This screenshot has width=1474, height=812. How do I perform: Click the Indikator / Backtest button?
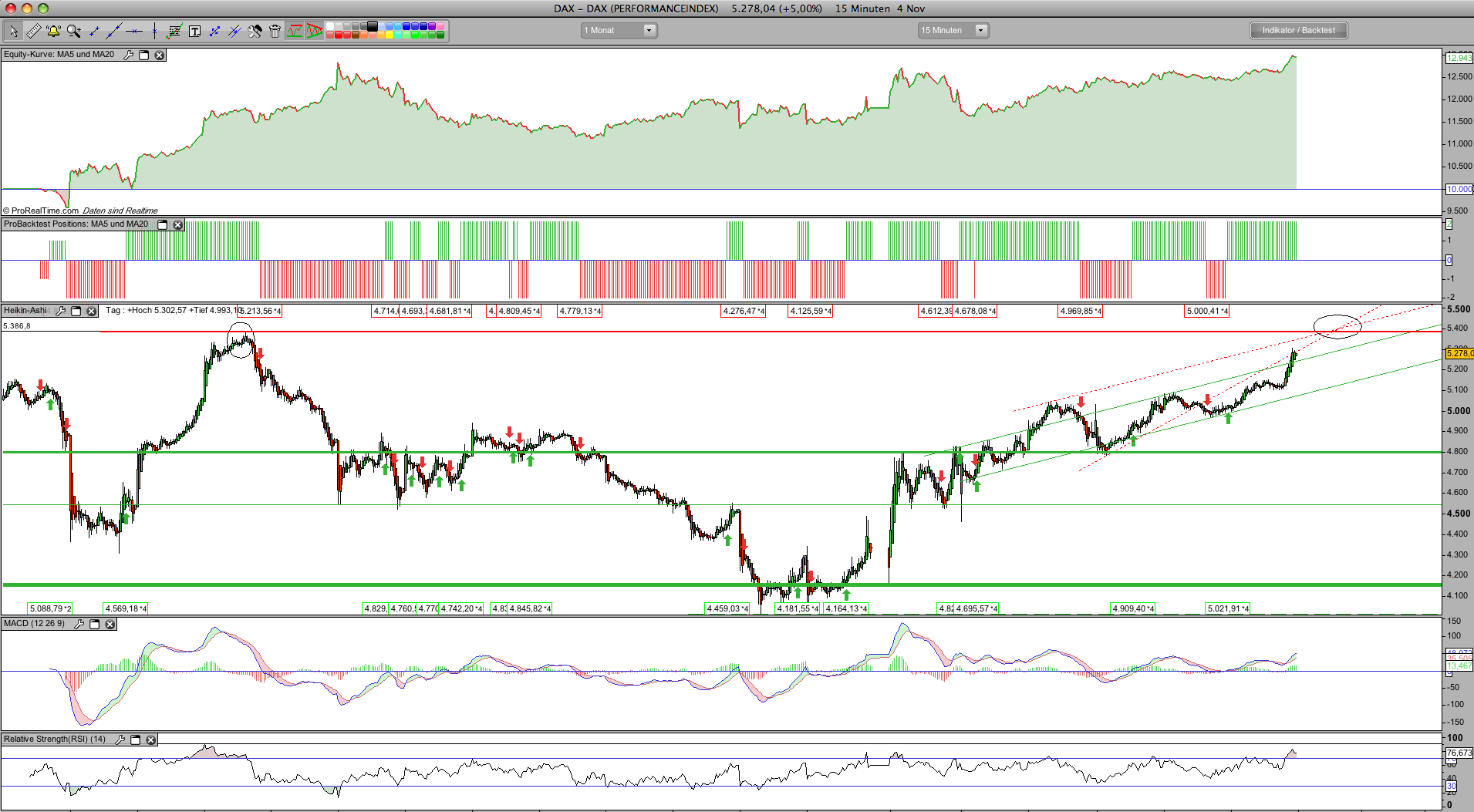pyautogui.click(x=1299, y=31)
